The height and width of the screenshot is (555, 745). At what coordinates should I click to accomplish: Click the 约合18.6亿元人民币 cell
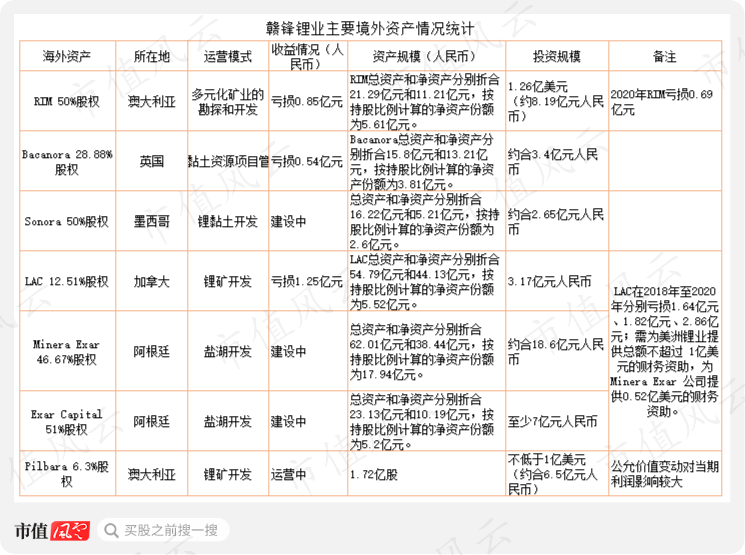tap(557, 351)
